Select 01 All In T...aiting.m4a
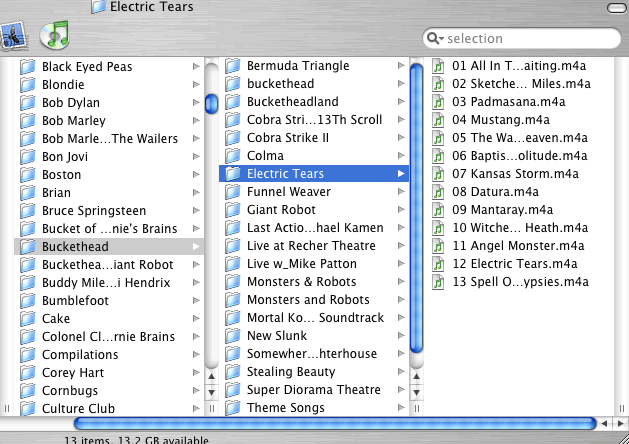629x444 pixels. click(519, 66)
